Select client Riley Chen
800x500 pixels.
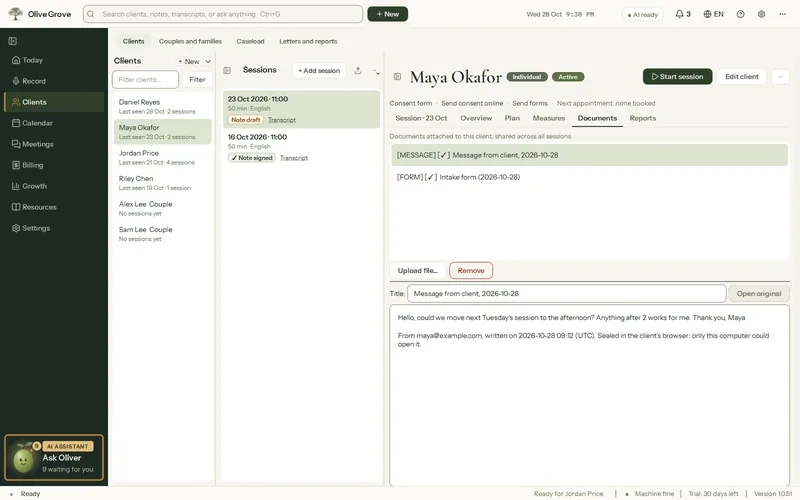point(162,183)
